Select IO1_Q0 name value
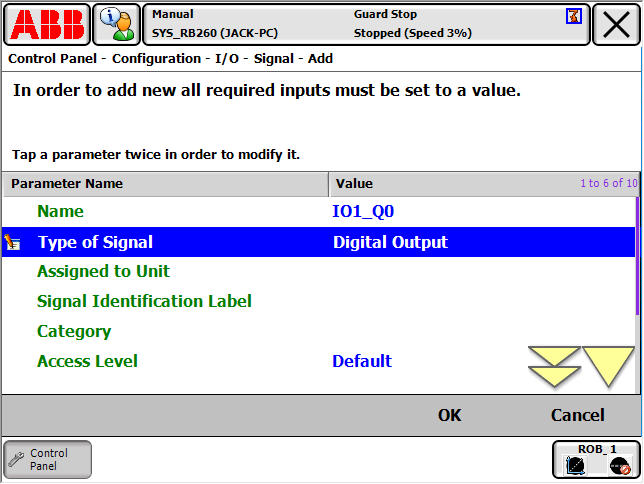Image resolution: width=644 pixels, height=484 pixels. pos(363,212)
